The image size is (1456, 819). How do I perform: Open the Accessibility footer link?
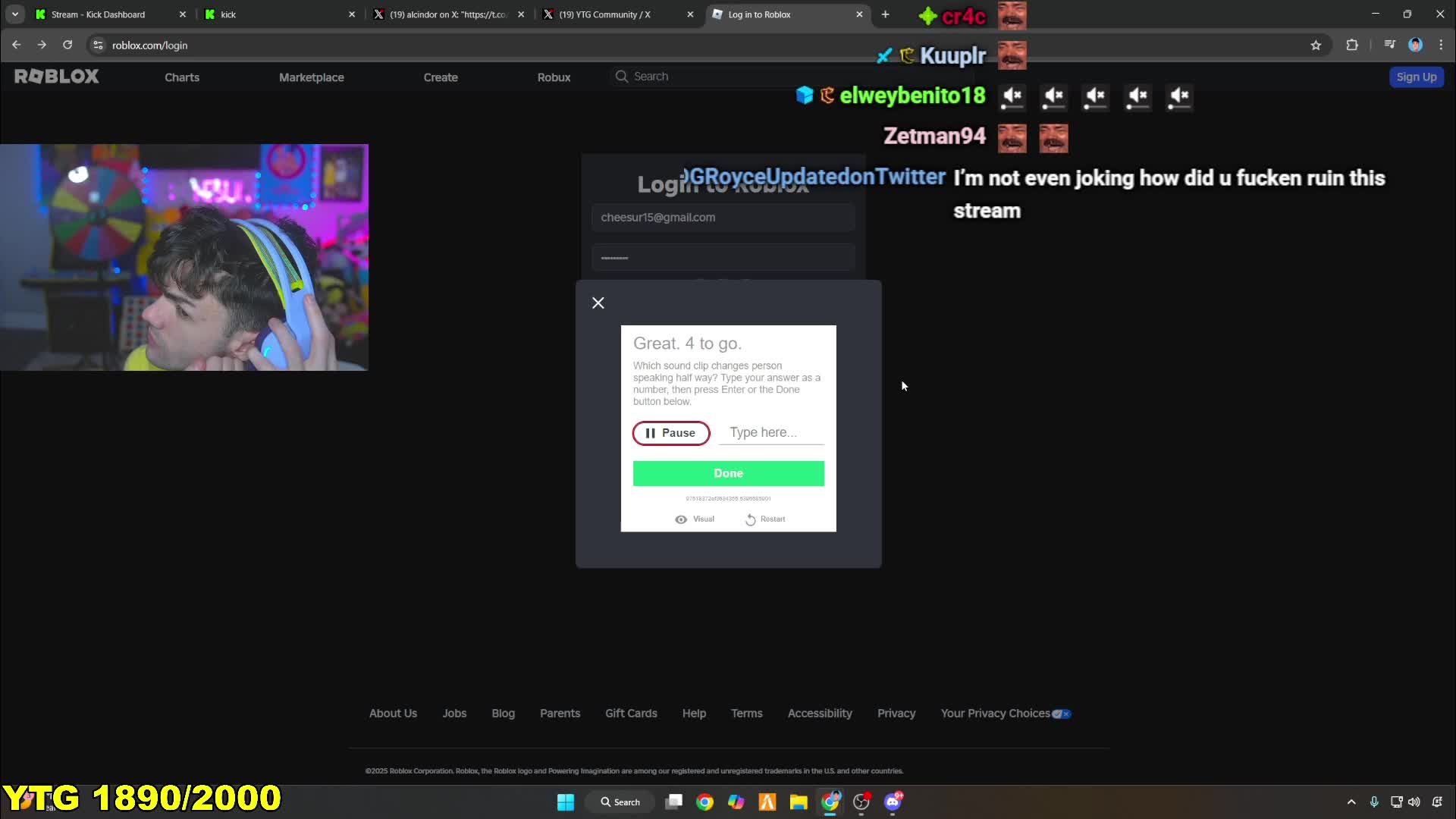click(x=820, y=714)
